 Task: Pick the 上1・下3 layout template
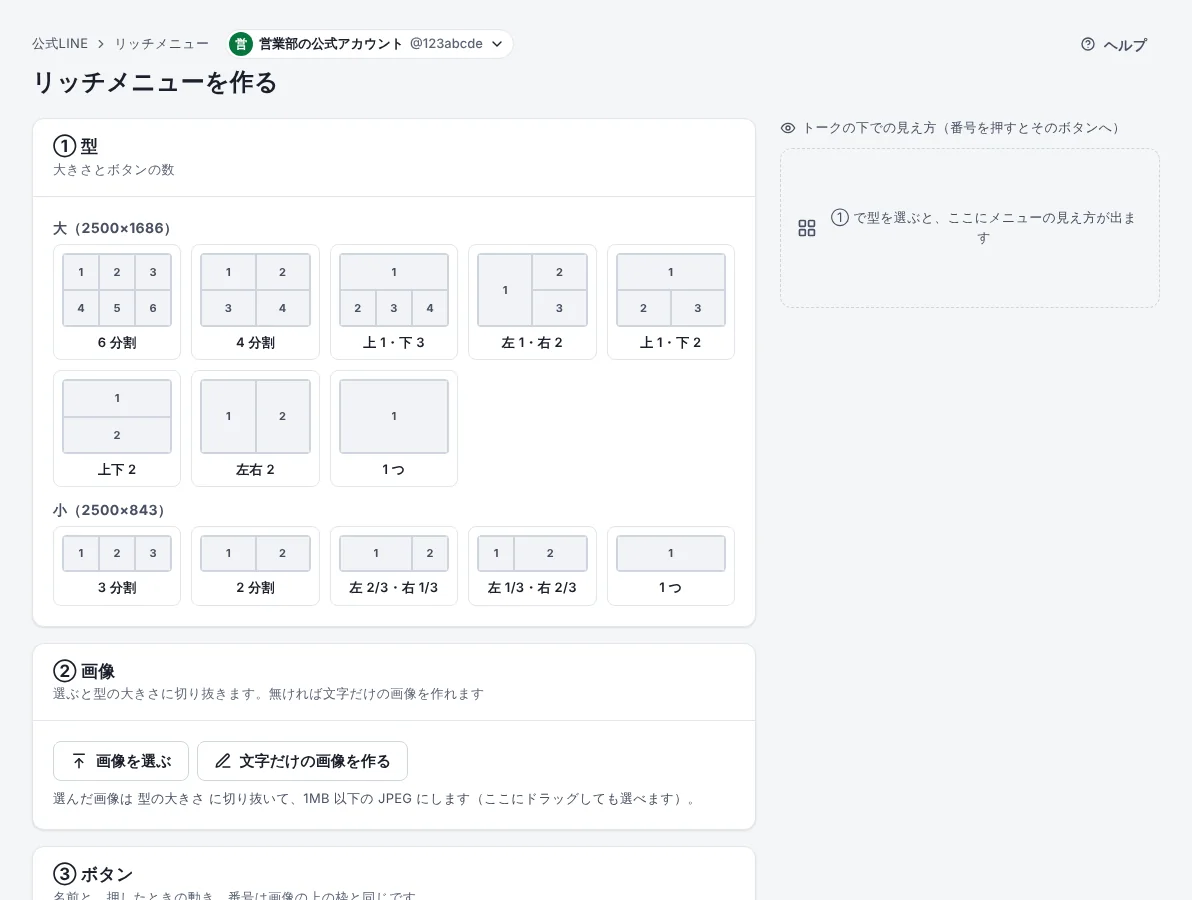[394, 302]
